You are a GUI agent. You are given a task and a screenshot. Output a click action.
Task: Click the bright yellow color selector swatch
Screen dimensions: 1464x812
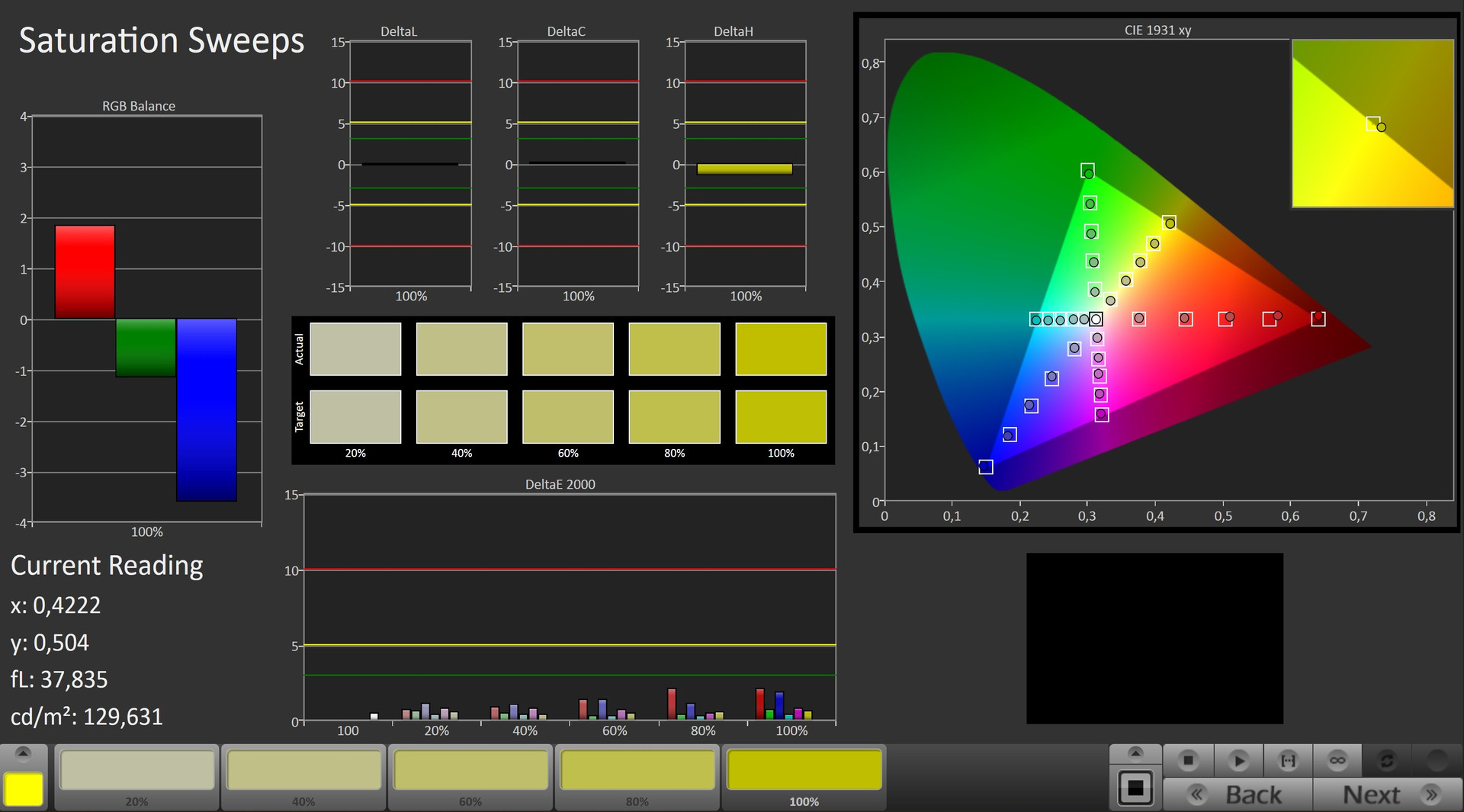tap(24, 789)
